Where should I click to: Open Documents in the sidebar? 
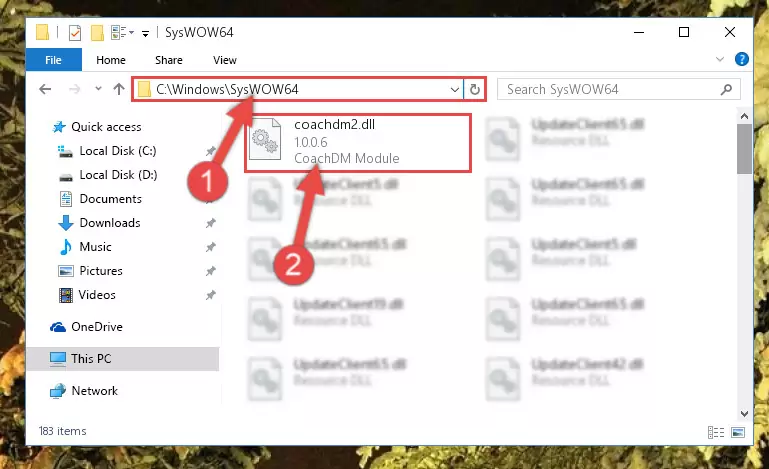point(101,199)
